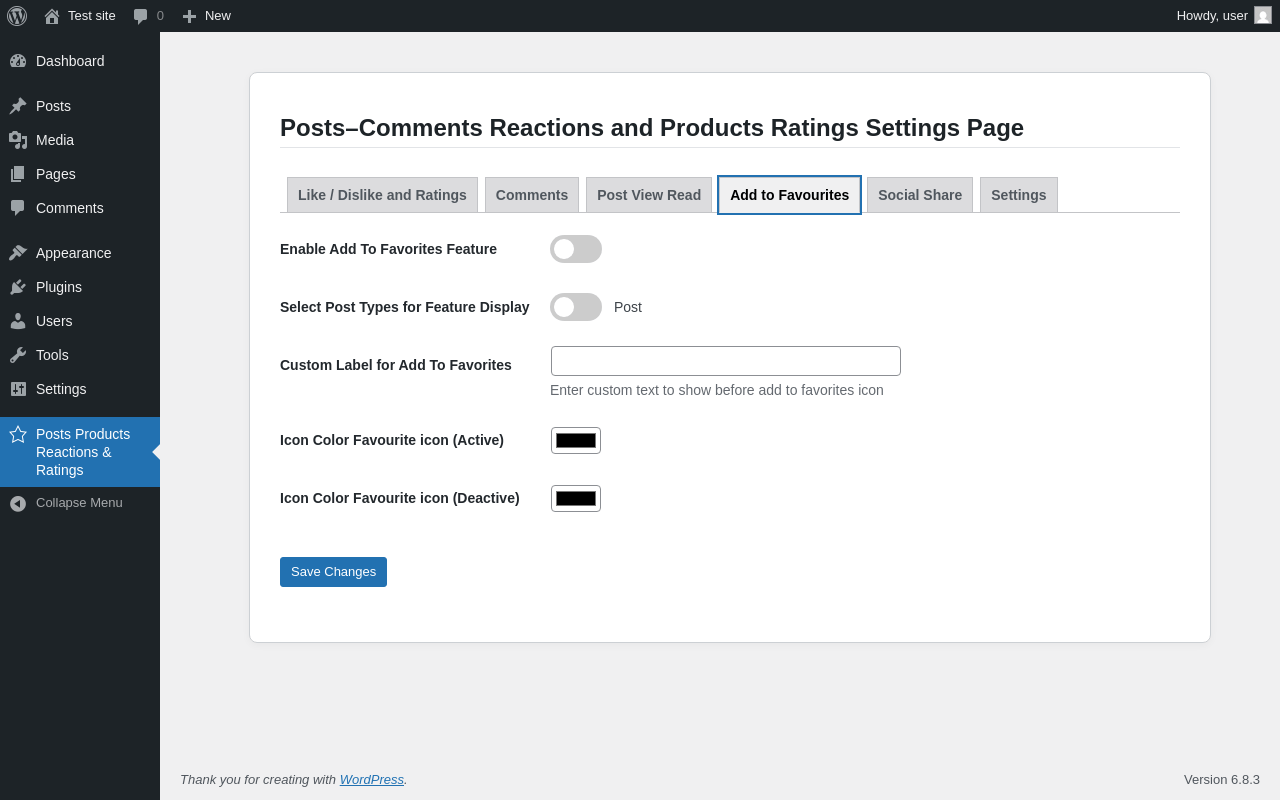Click the New plus icon
Screen dimensions: 1280x800
(x=189, y=16)
